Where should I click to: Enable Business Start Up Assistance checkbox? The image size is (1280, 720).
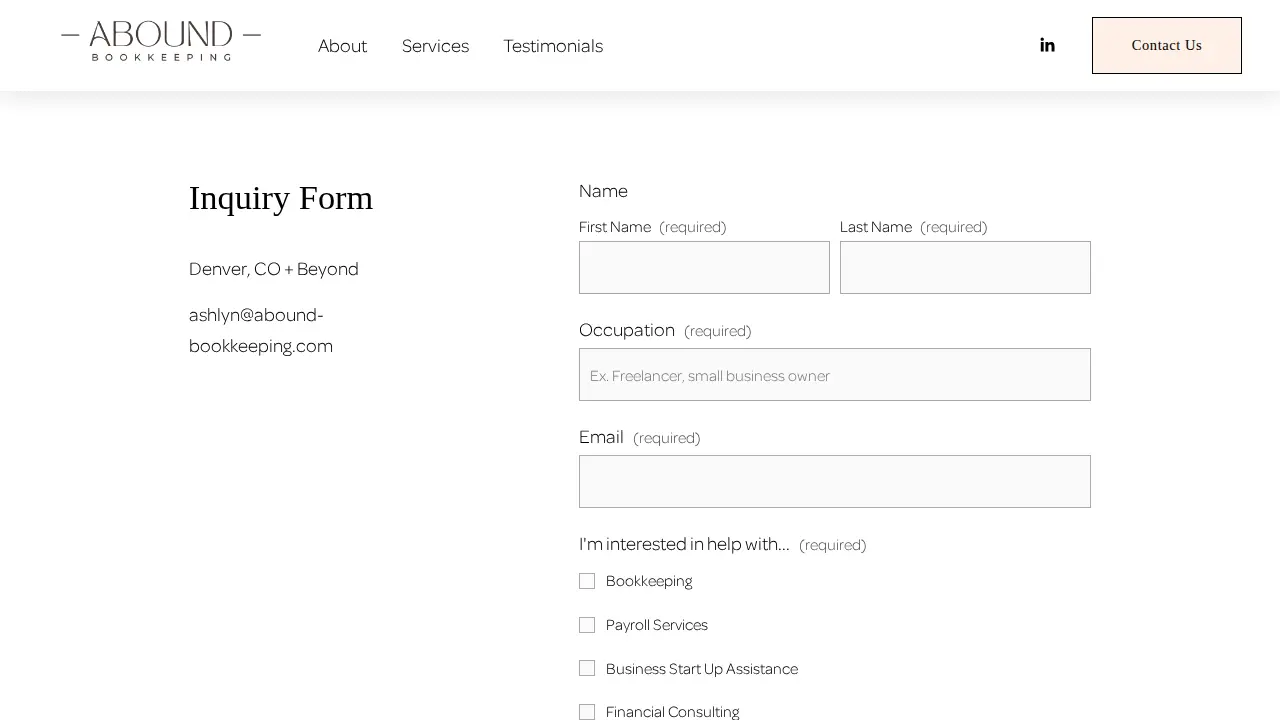coord(587,668)
